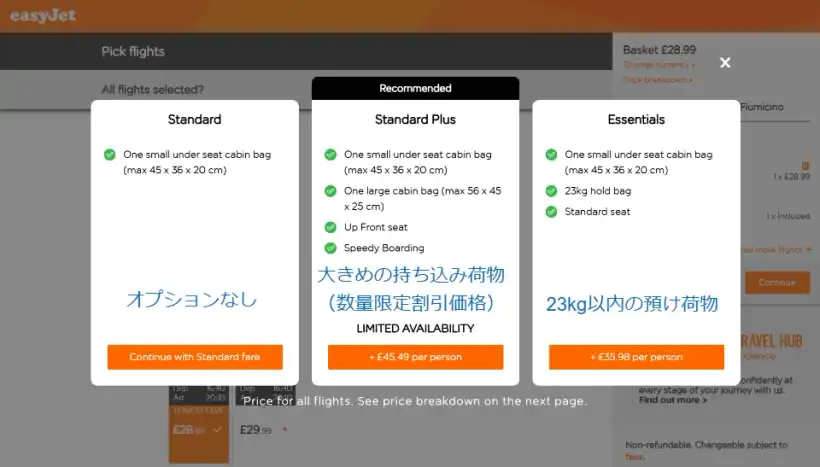820x467 pixels.
Task: Click Essentials under seat cabin bag checkmark
Action: click(551, 155)
